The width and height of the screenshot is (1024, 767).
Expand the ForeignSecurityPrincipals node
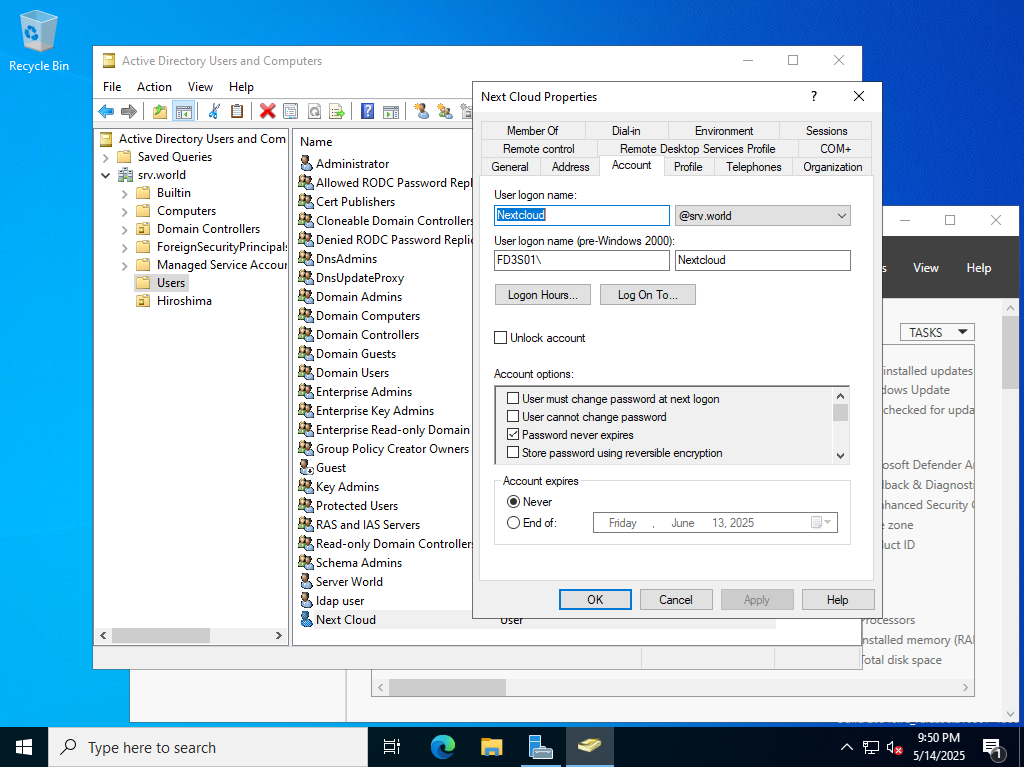coord(125,248)
